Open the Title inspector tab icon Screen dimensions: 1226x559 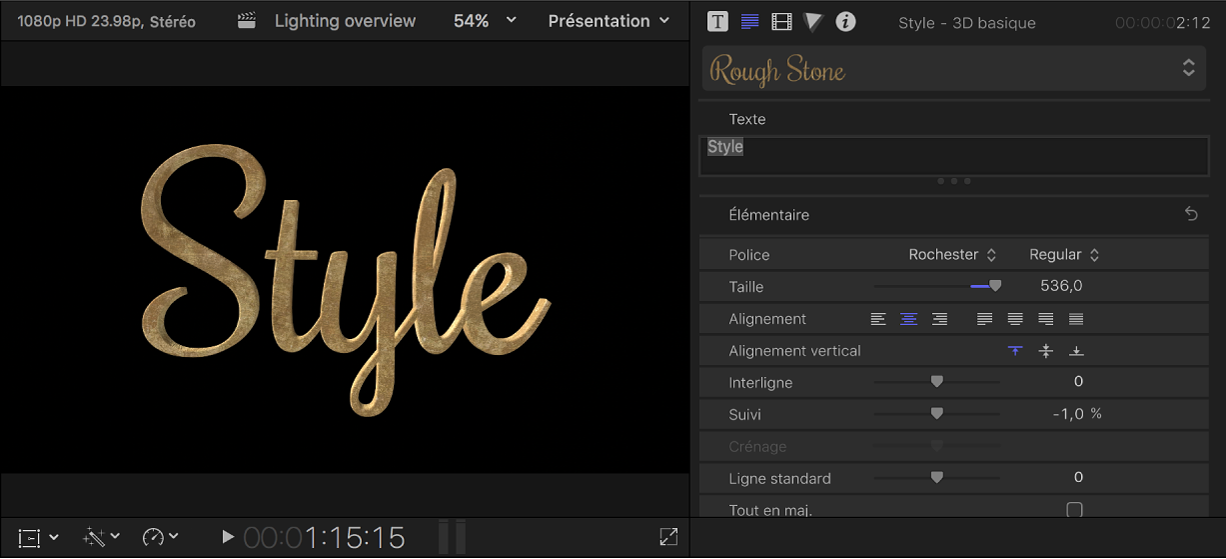pyautogui.click(x=717, y=21)
